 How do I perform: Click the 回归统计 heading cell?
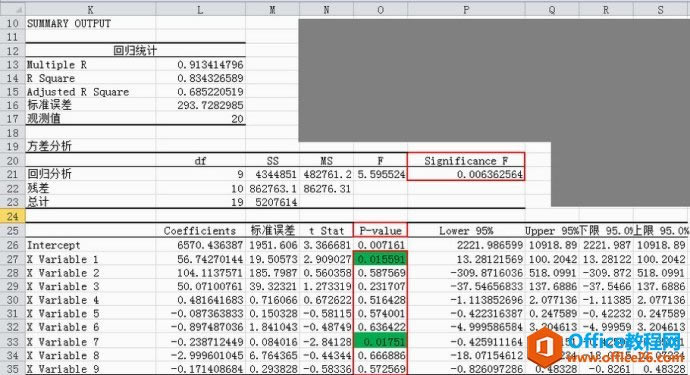135,51
